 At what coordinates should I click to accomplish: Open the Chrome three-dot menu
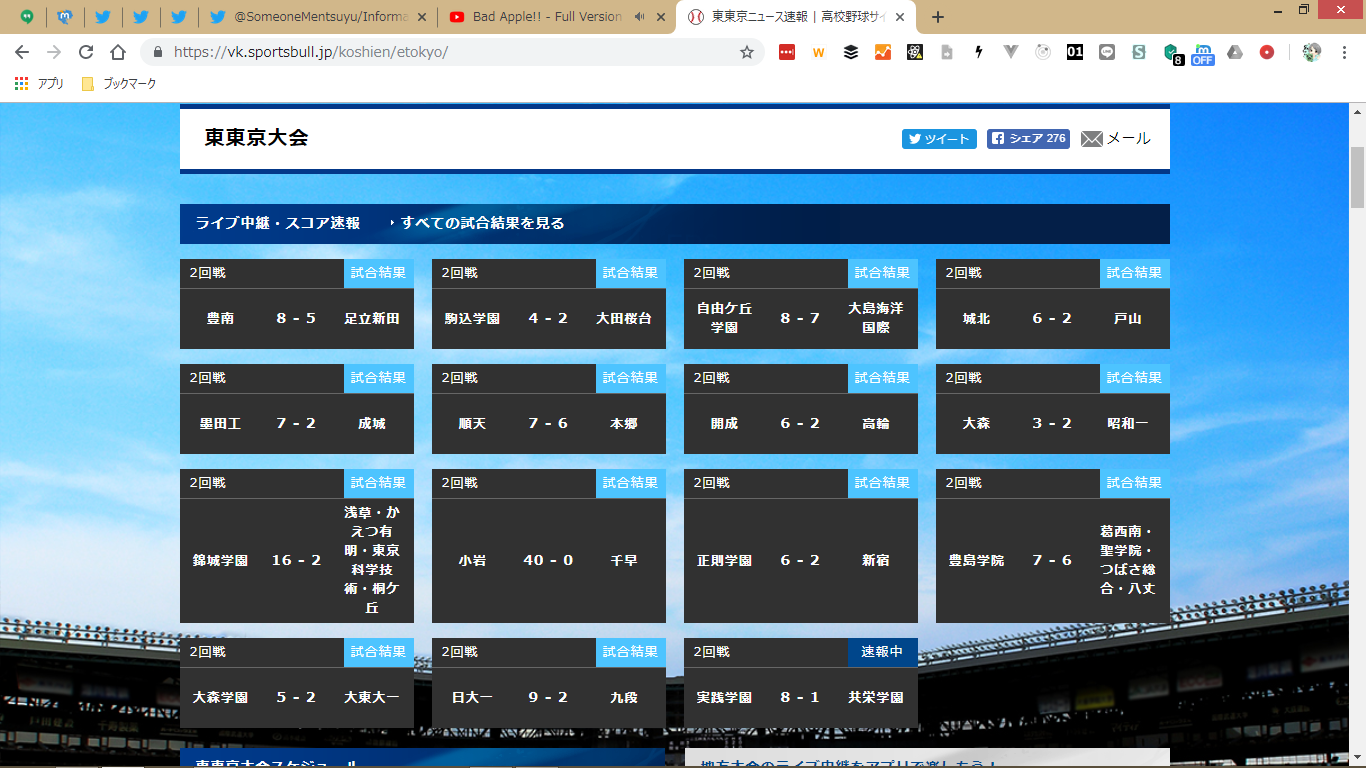click(x=1345, y=52)
